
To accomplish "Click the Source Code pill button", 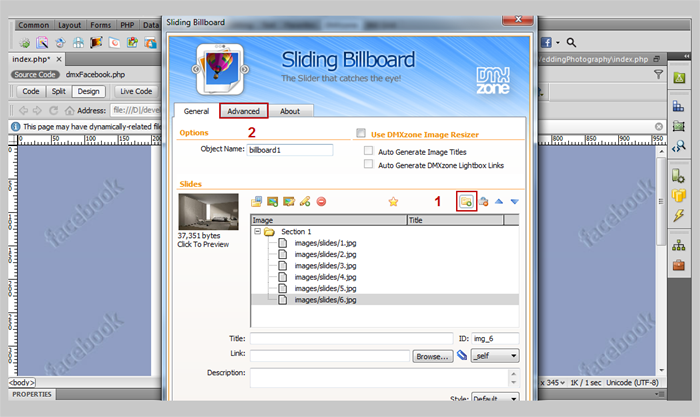I will [35, 75].
